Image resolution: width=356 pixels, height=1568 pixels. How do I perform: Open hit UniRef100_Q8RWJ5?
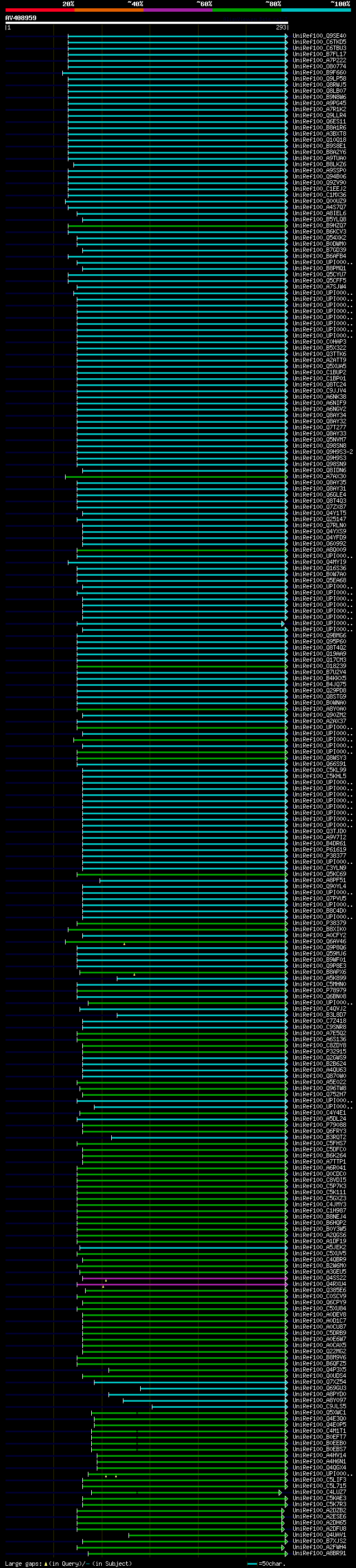pyautogui.click(x=319, y=85)
